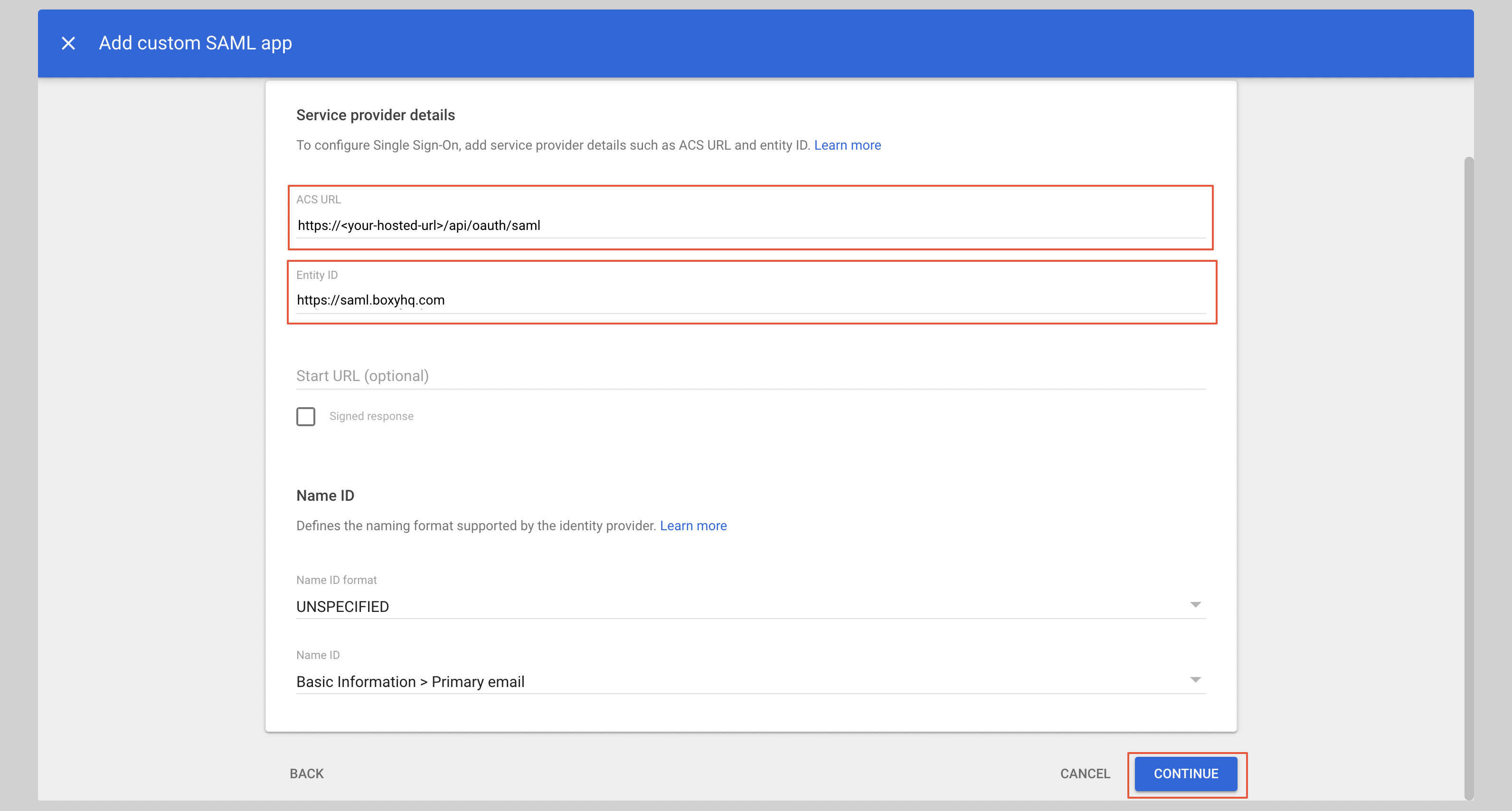Screen dimensions: 1512x811
Task: Click the Service provider details heading
Action: pos(376,114)
